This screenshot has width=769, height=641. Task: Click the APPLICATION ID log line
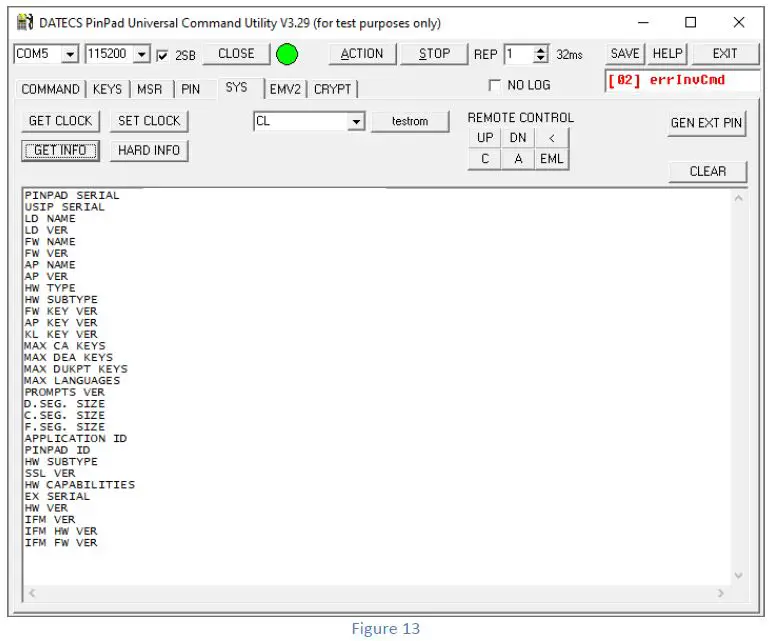tap(76, 438)
